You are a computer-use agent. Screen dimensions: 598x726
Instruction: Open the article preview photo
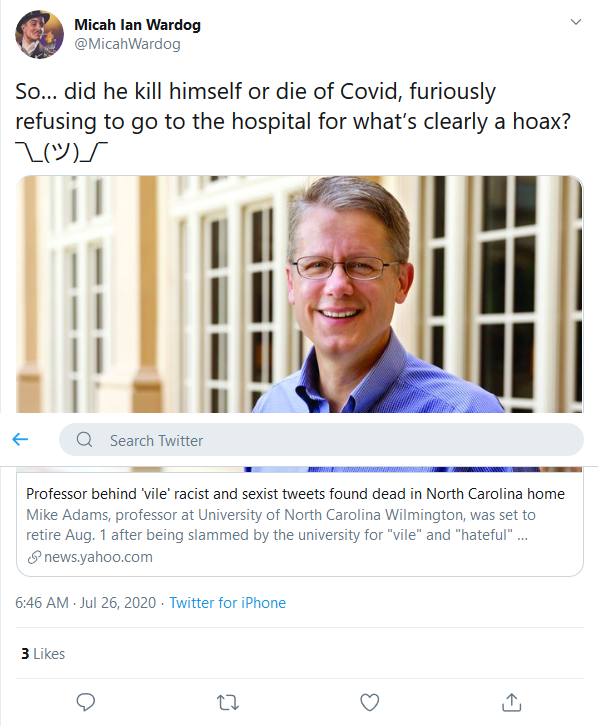click(300, 294)
